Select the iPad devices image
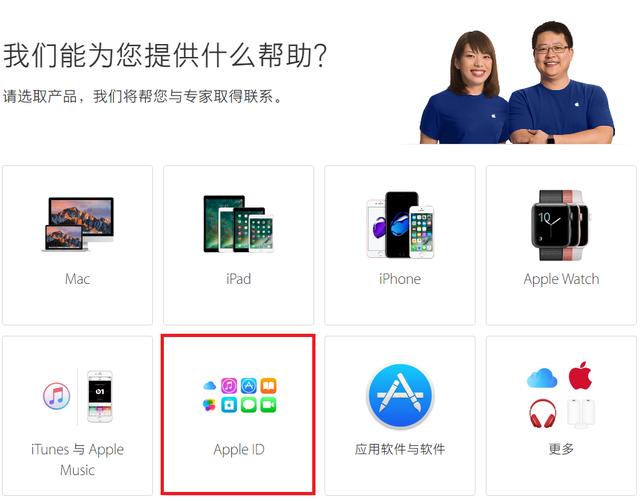The image size is (640, 501). [239, 224]
